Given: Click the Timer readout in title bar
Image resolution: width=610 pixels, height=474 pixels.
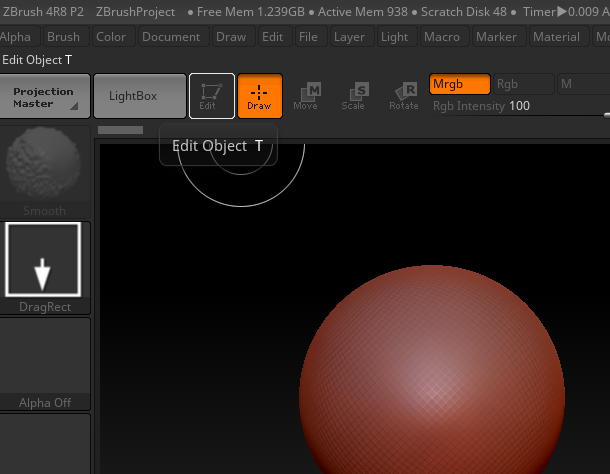Looking at the screenshot, I should click(x=560, y=12).
